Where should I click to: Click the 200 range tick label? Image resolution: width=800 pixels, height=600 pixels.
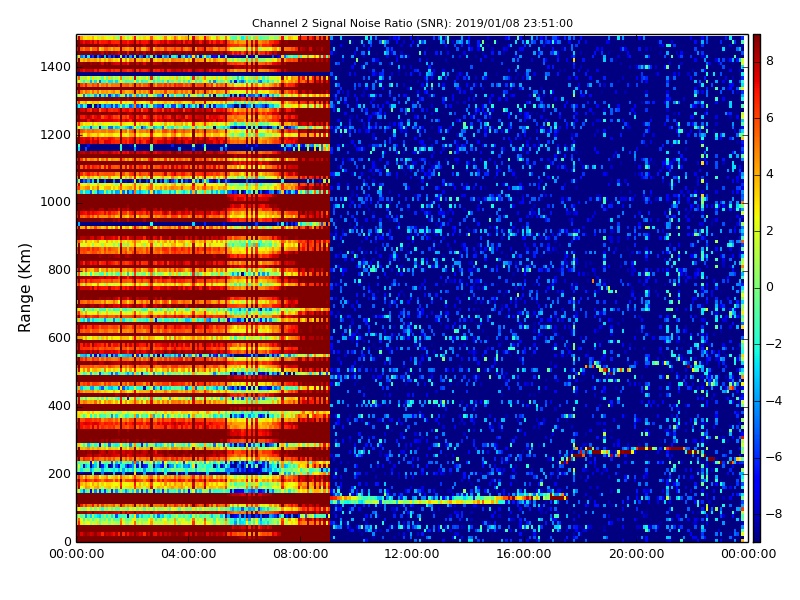59,473
